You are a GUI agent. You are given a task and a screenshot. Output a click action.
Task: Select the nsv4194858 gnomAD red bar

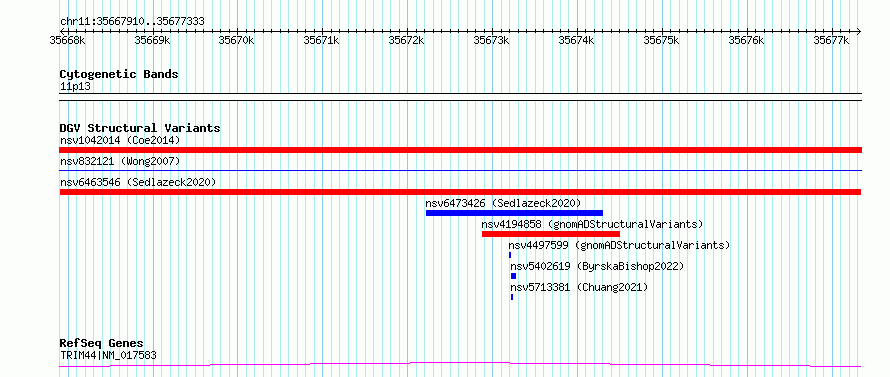[551, 234]
